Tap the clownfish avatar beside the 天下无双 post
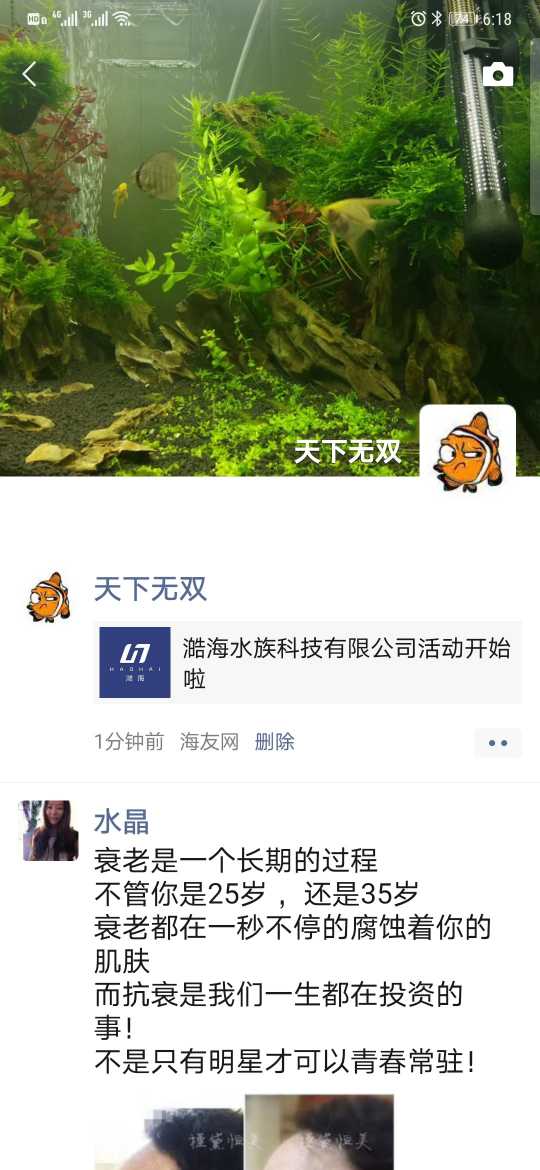 (48, 597)
